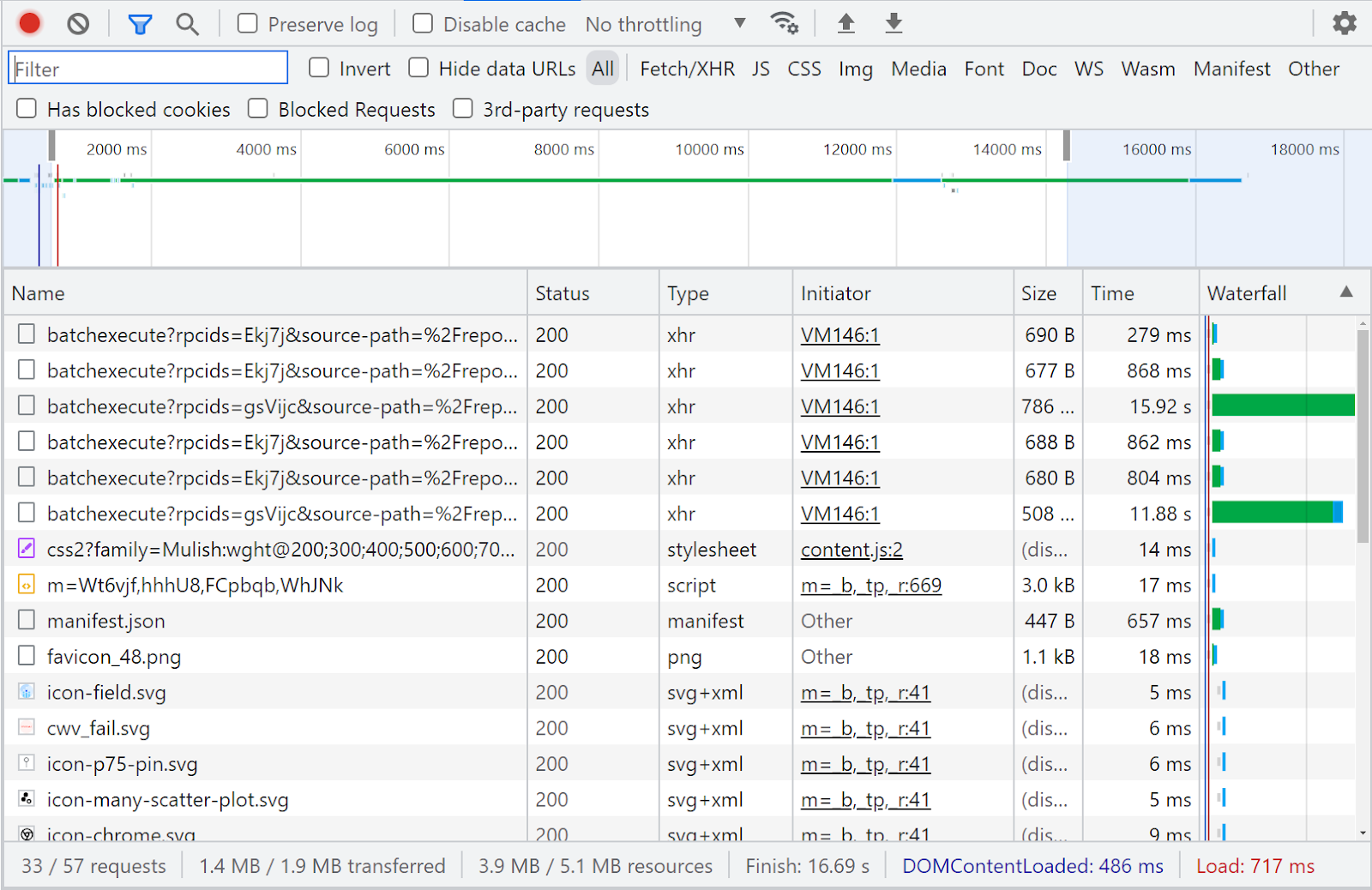Screen dimensions: 1372x890
Task: Open m=_b,_tp,_r:669 initiator link
Action: tap(871, 586)
